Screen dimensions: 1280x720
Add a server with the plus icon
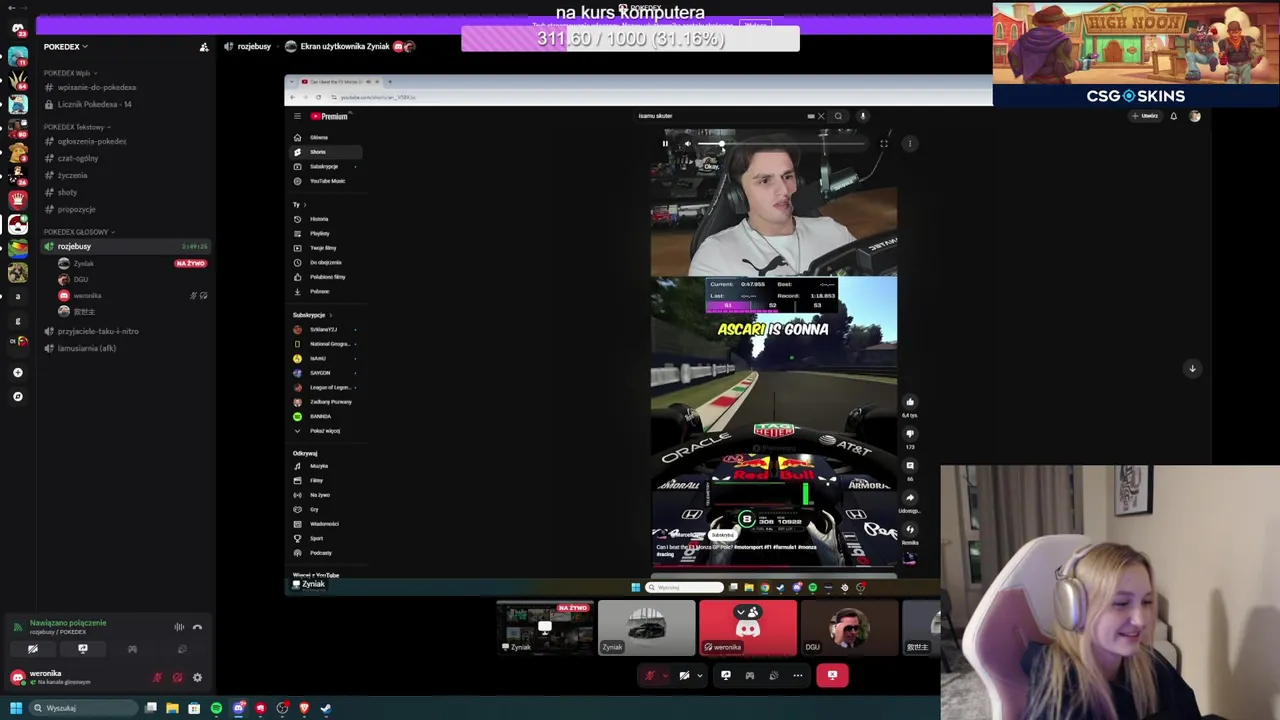[17, 372]
